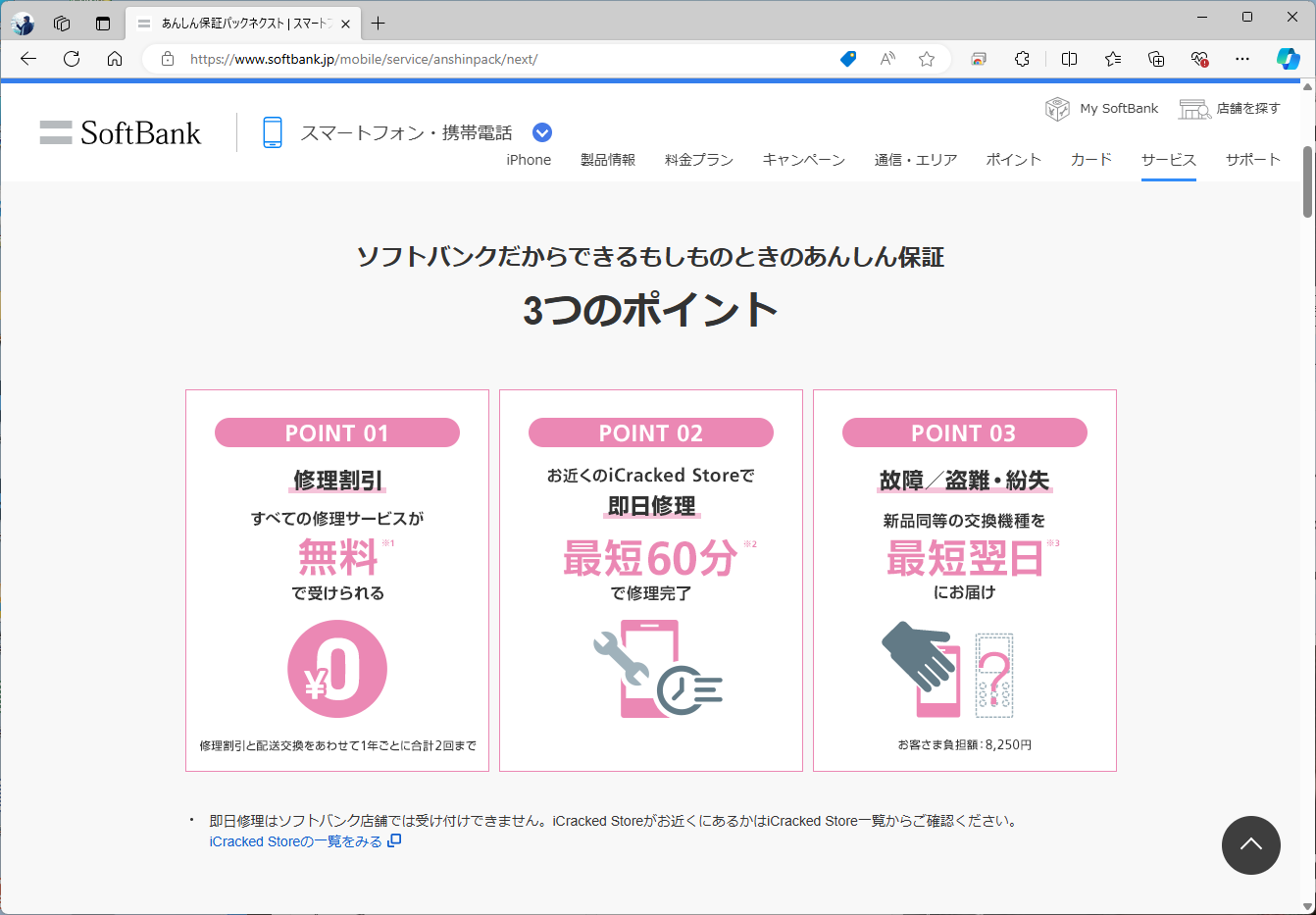Toggle split screen icon
1316x915 pixels.
[1070, 59]
